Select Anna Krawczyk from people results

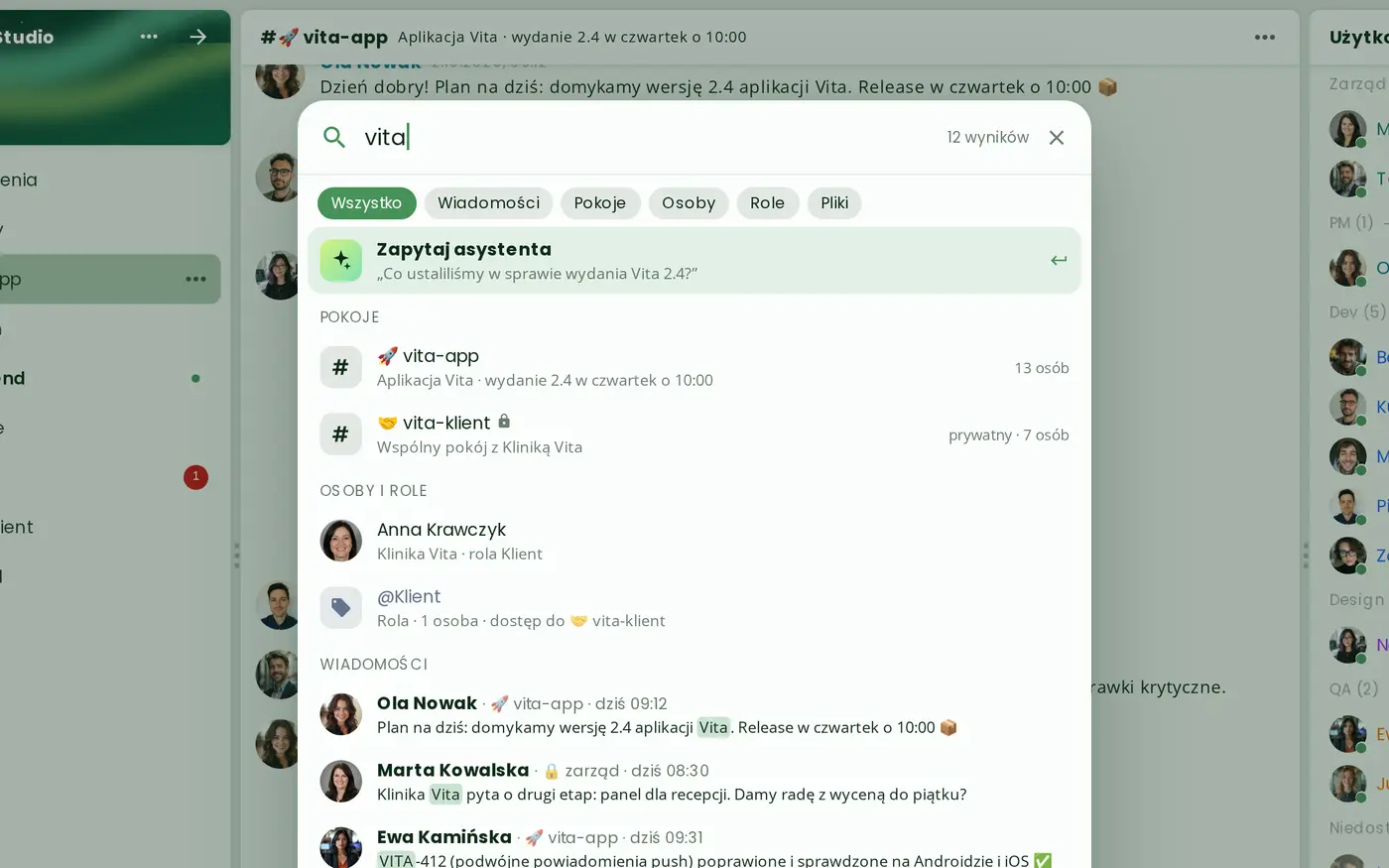pyautogui.click(x=694, y=541)
